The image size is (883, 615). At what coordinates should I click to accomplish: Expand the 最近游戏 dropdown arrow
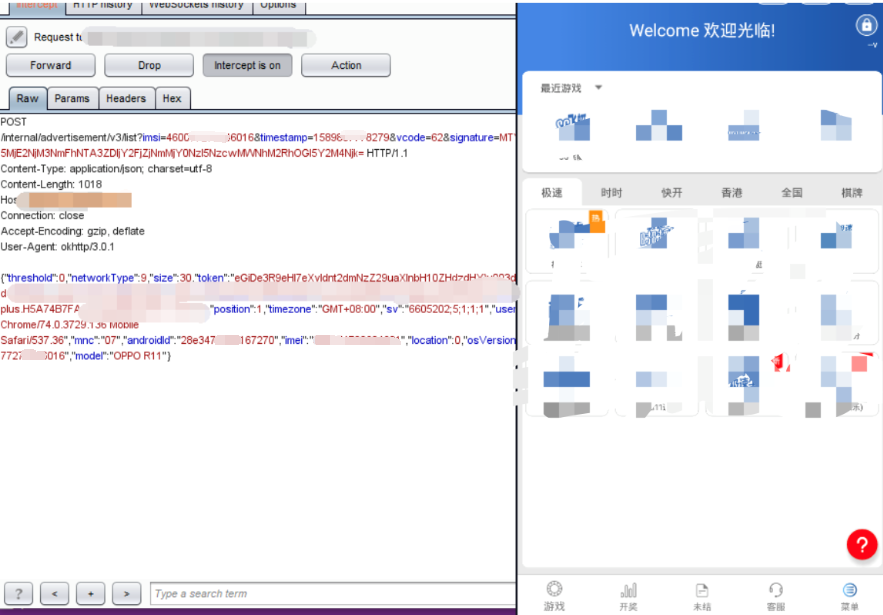point(599,87)
